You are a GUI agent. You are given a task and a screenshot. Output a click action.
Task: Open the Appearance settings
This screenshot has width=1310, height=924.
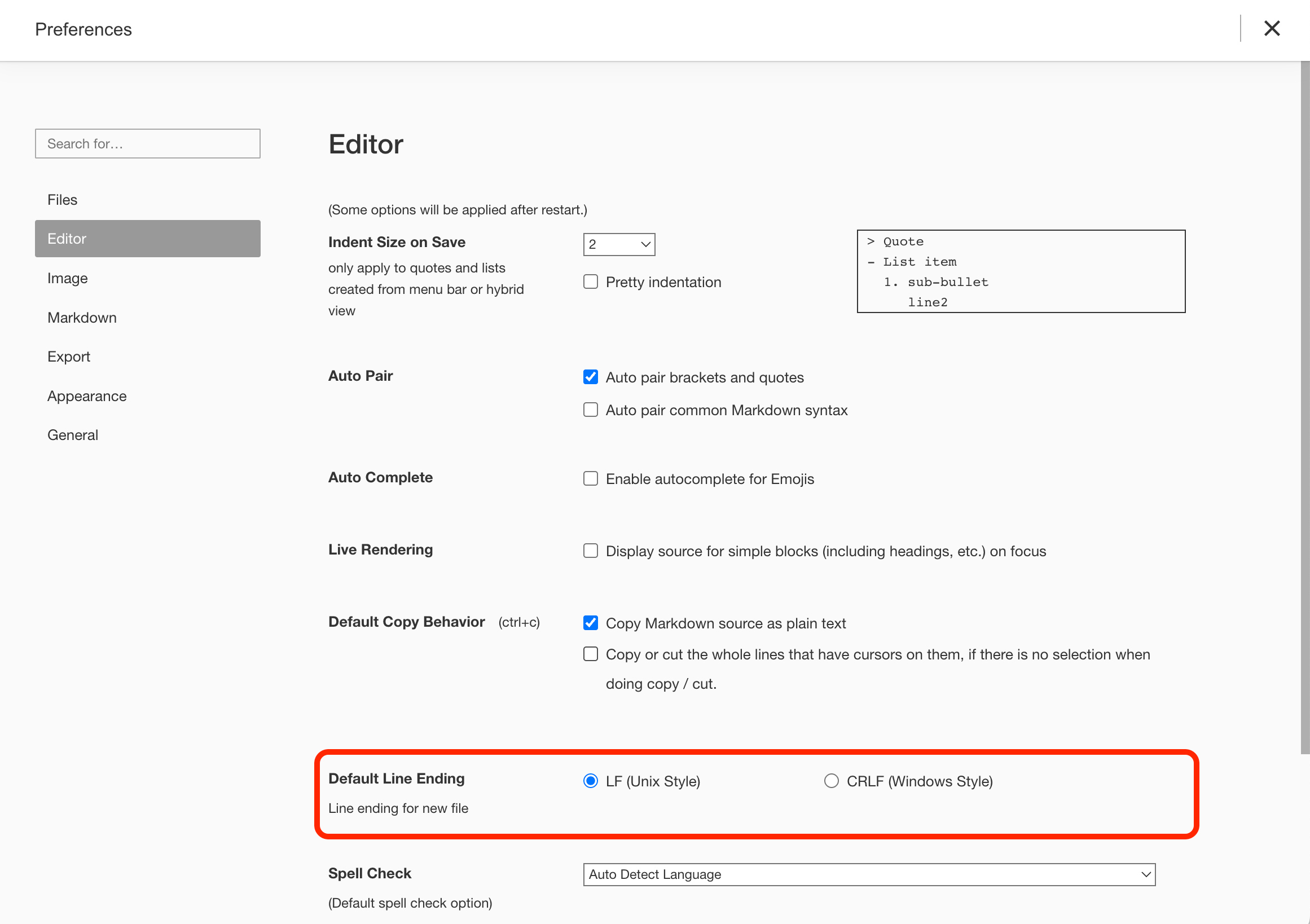tap(87, 395)
